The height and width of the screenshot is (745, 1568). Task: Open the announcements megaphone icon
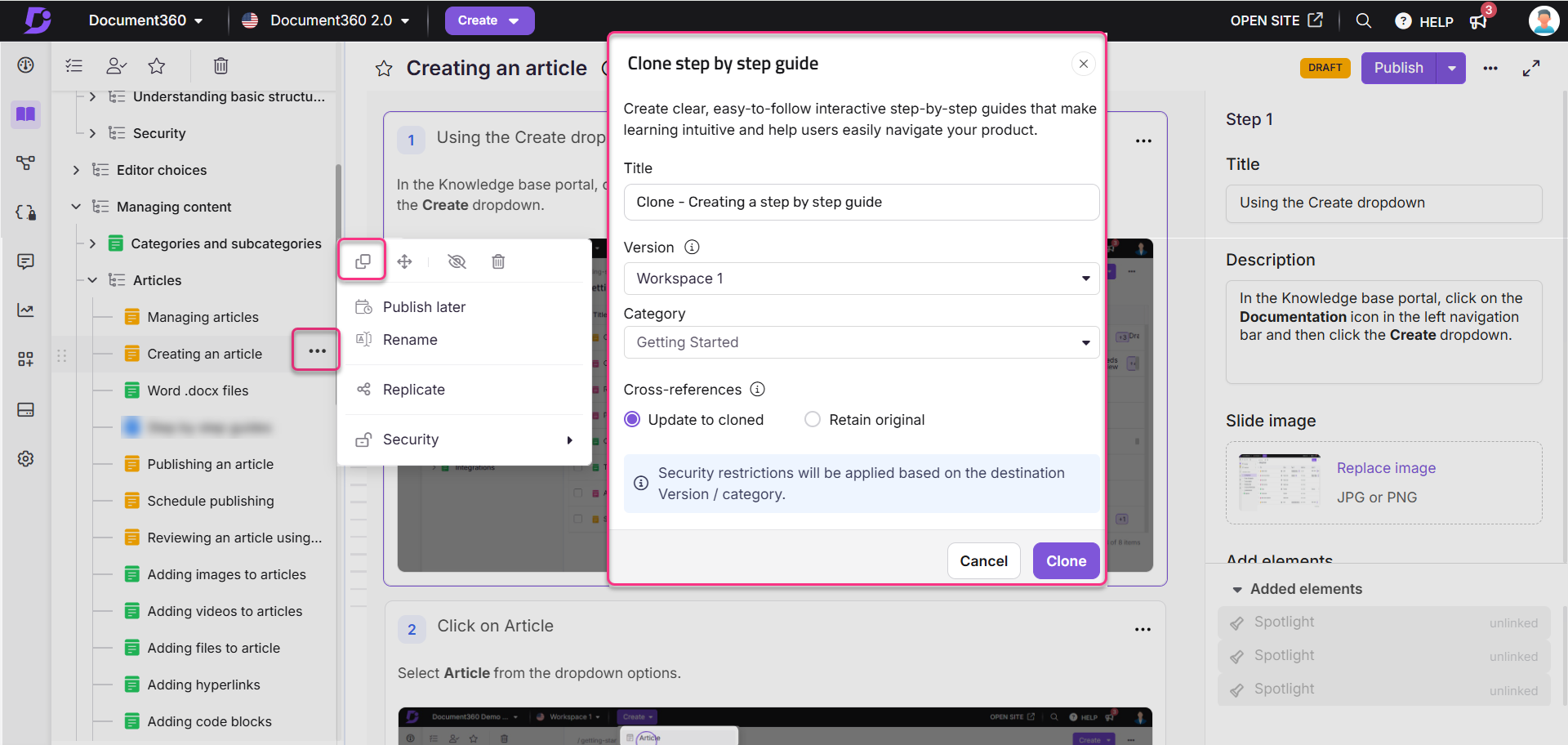pyautogui.click(x=1478, y=21)
